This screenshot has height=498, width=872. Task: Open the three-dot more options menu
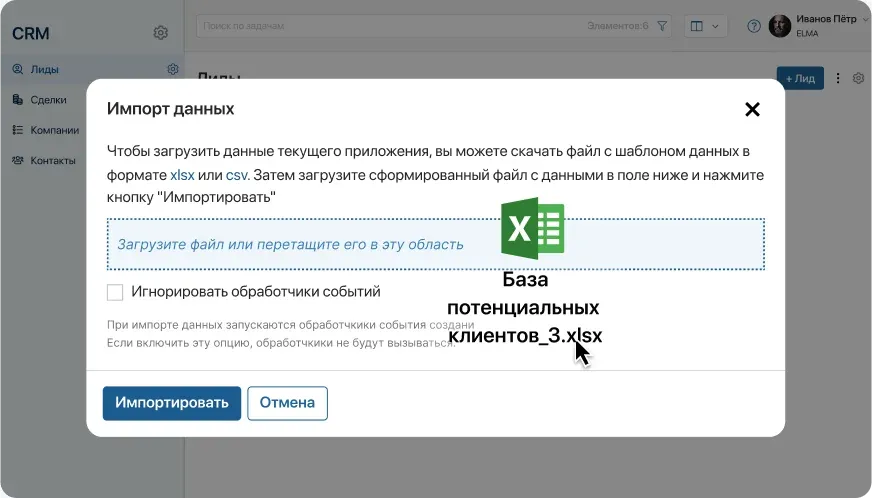pos(838,78)
